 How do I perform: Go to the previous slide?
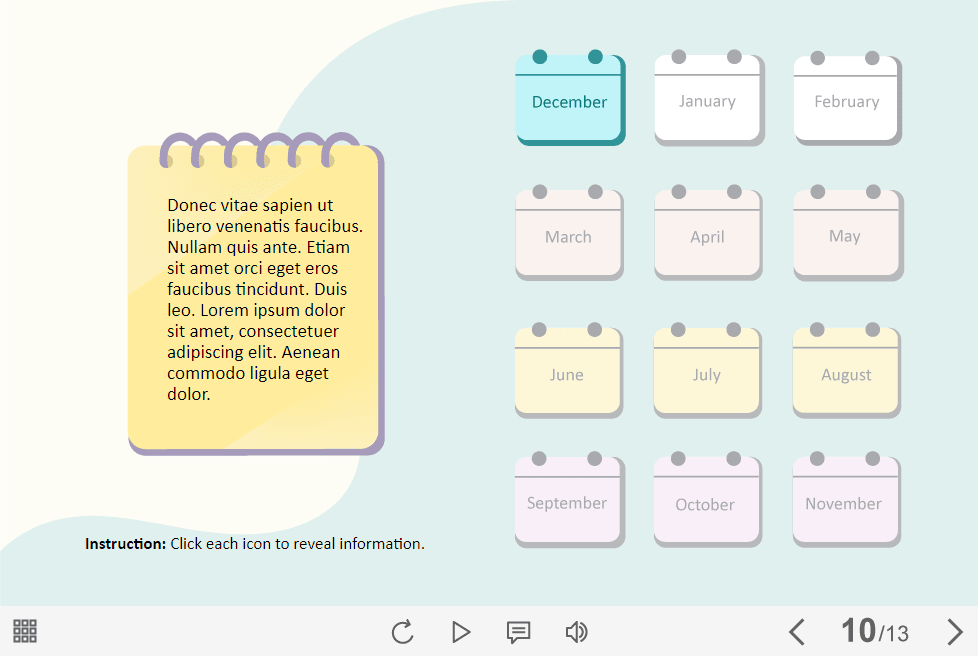tap(797, 632)
